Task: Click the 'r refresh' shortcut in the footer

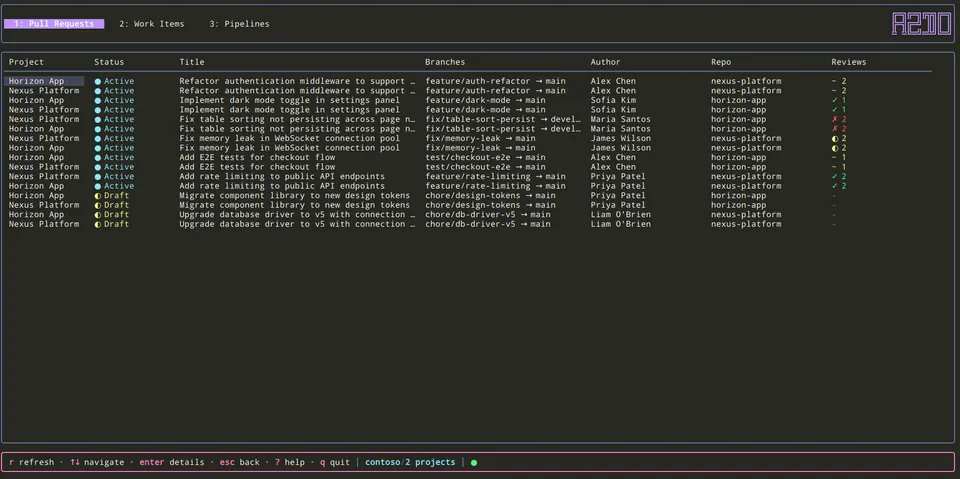Action: [x=32, y=462]
